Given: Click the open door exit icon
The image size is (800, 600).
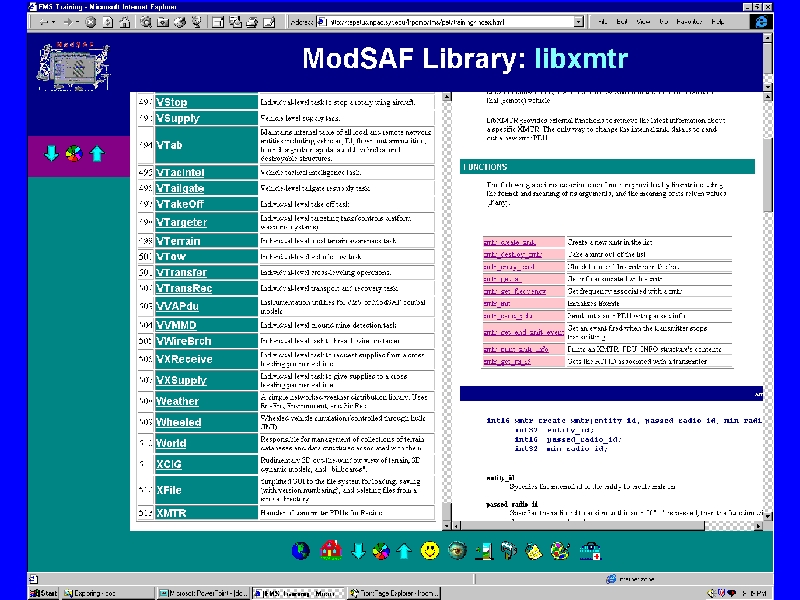Looking at the screenshot, I should point(484,551).
